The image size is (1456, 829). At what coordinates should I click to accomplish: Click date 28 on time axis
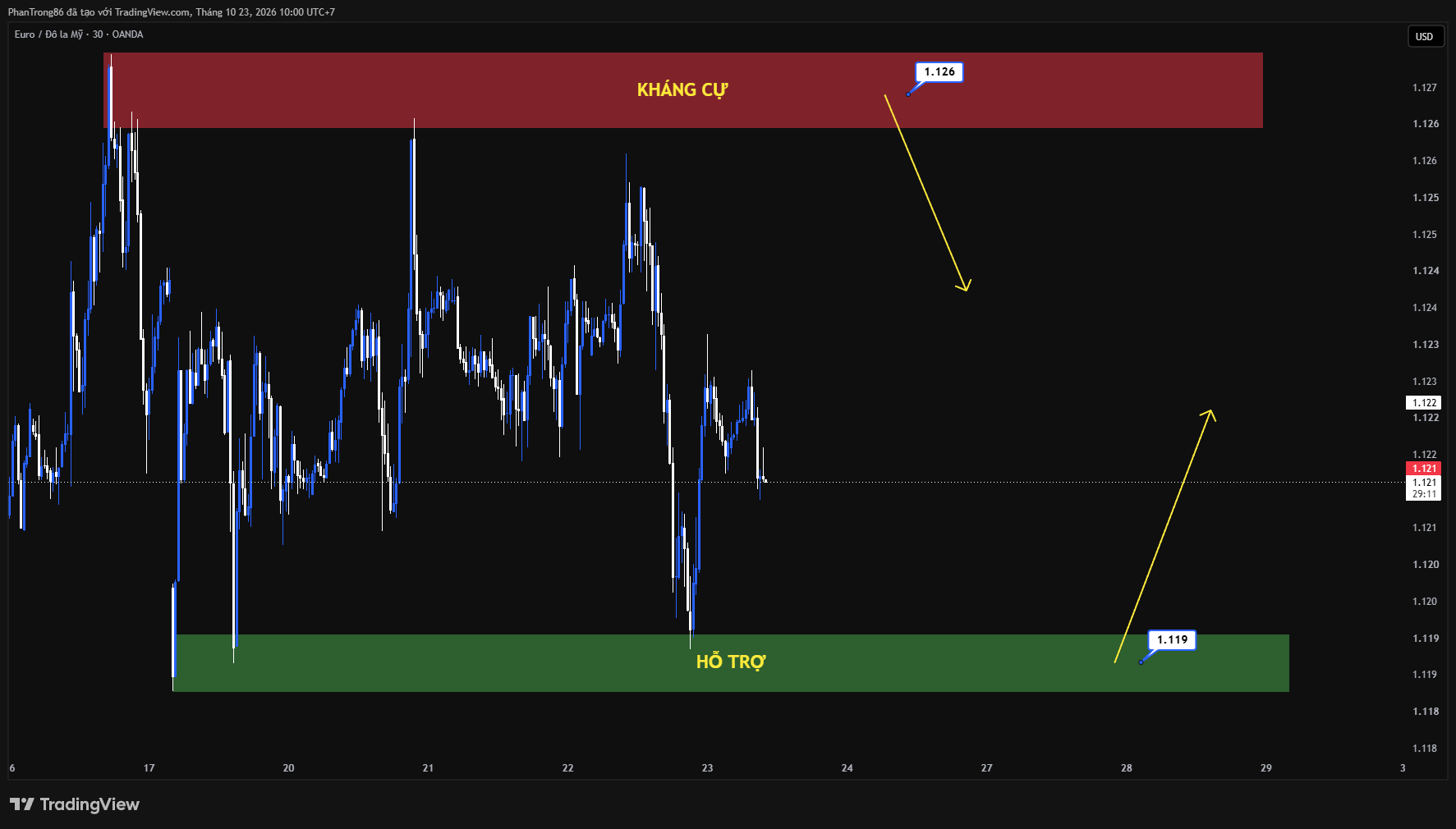1126,768
